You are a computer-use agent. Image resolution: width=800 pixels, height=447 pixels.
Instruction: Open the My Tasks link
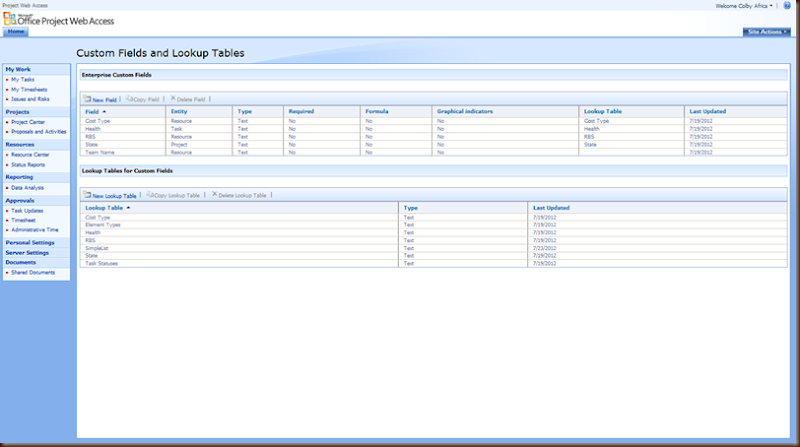(23, 80)
